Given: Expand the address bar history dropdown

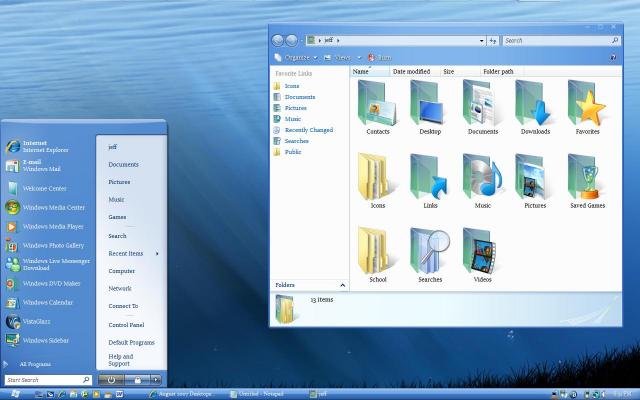Looking at the screenshot, I should tap(482, 40).
